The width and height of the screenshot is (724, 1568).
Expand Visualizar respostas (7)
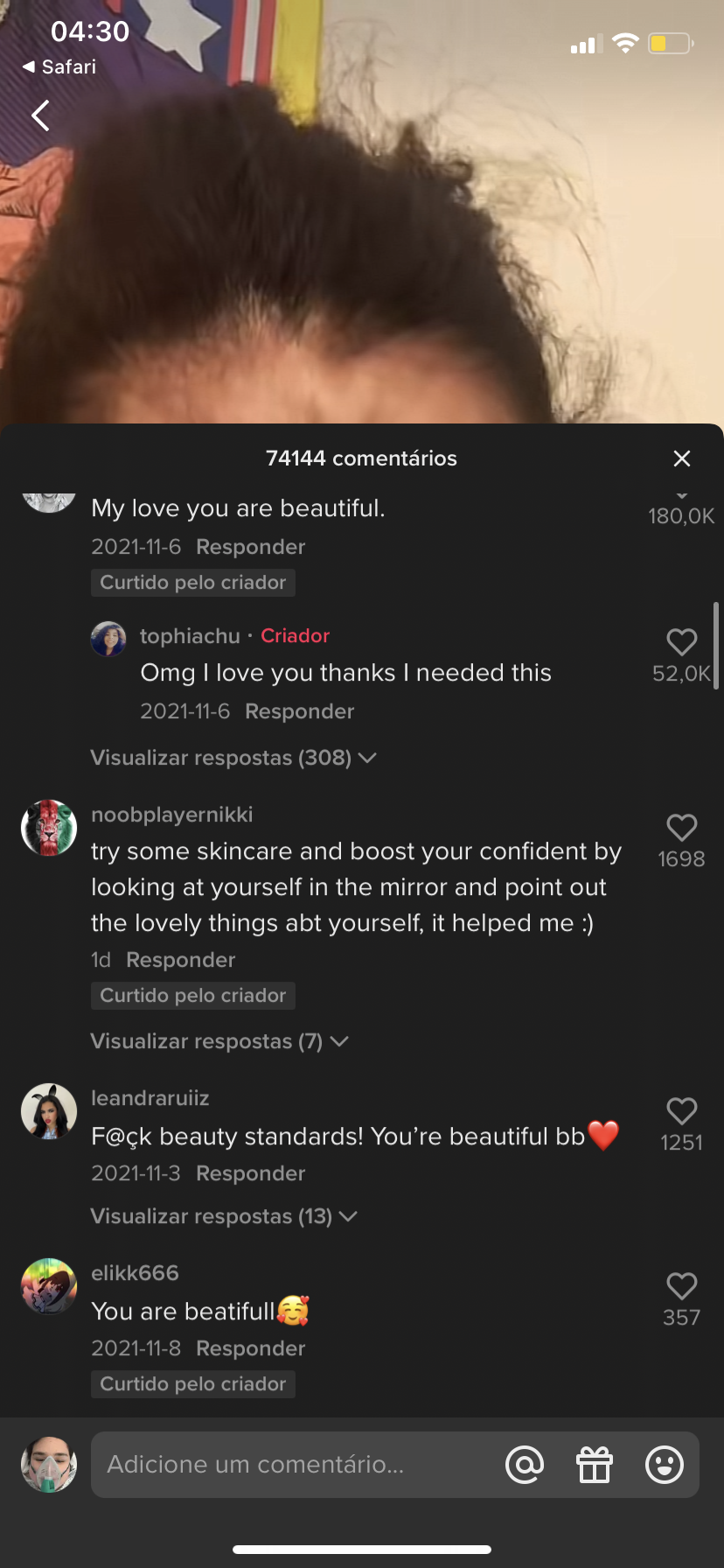(x=219, y=1041)
